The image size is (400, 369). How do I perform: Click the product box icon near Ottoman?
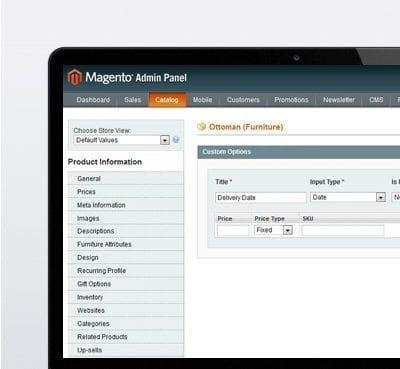(x=201, y=127)
